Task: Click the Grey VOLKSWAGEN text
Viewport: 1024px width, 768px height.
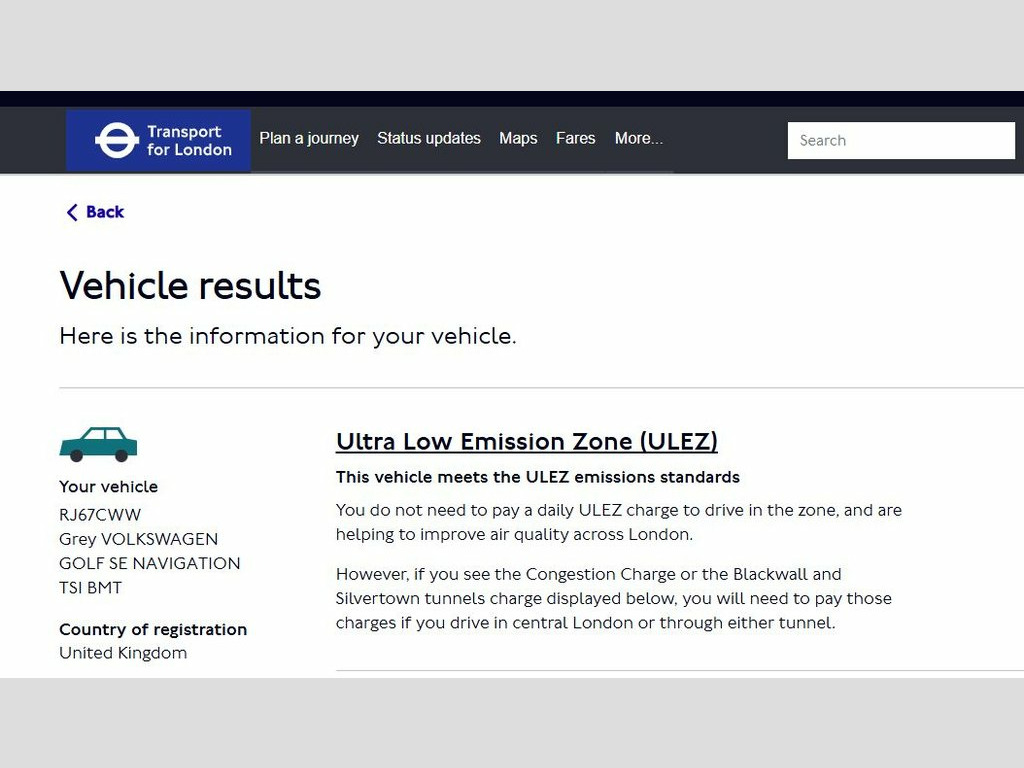Action: 138,539
